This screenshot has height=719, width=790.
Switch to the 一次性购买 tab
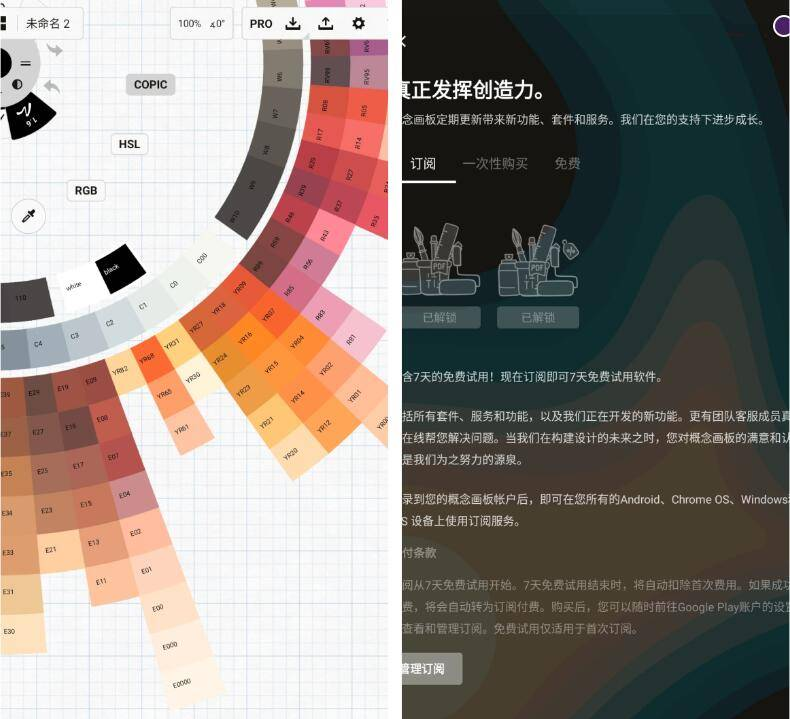[494, 164]
